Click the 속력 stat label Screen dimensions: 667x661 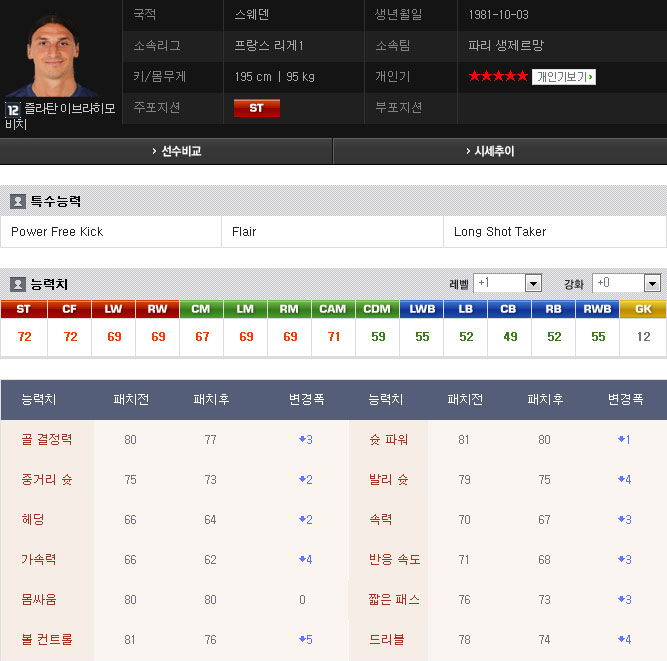click(380, 519)
